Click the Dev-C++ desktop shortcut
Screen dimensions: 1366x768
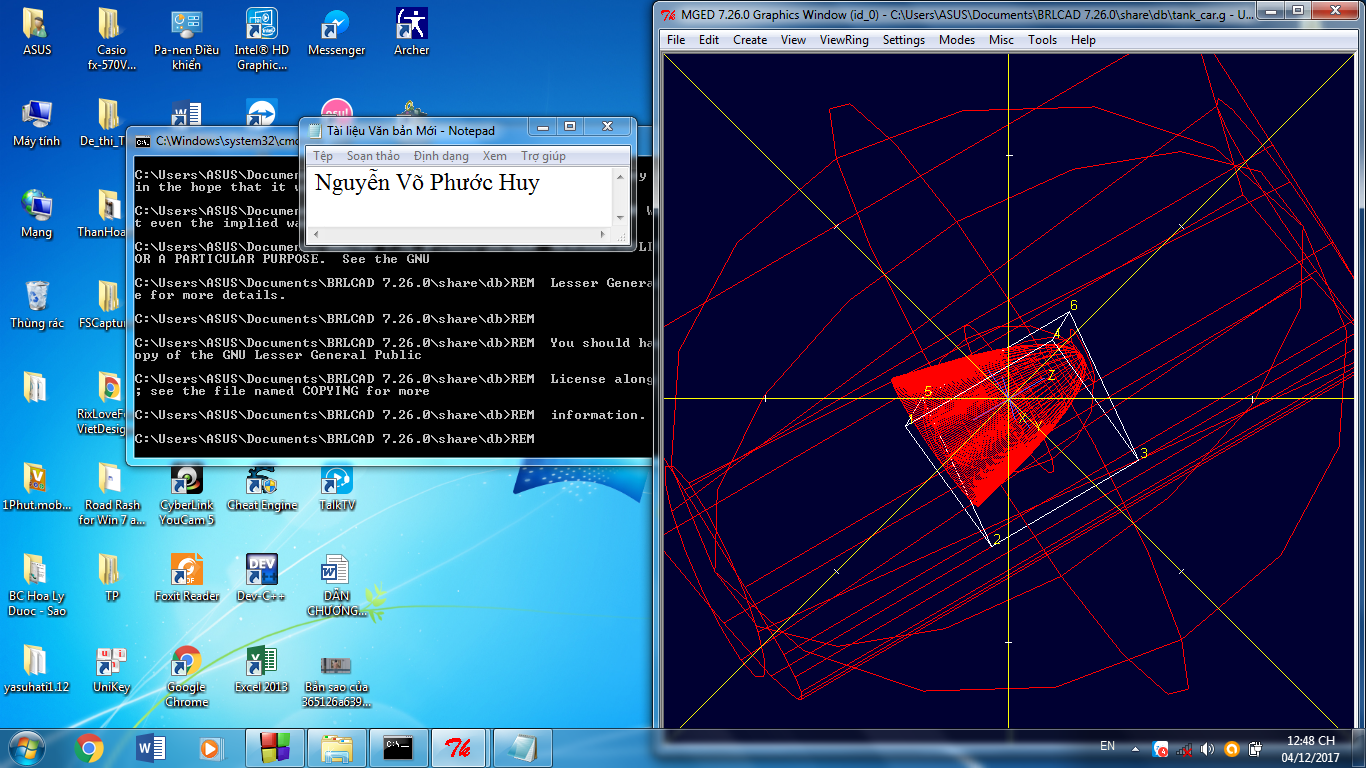pos(262,578)
